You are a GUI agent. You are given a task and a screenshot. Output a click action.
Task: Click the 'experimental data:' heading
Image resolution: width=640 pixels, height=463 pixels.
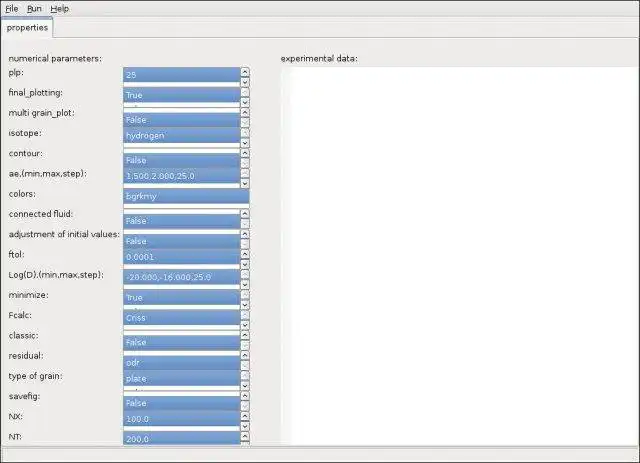[x=319, y=58]
